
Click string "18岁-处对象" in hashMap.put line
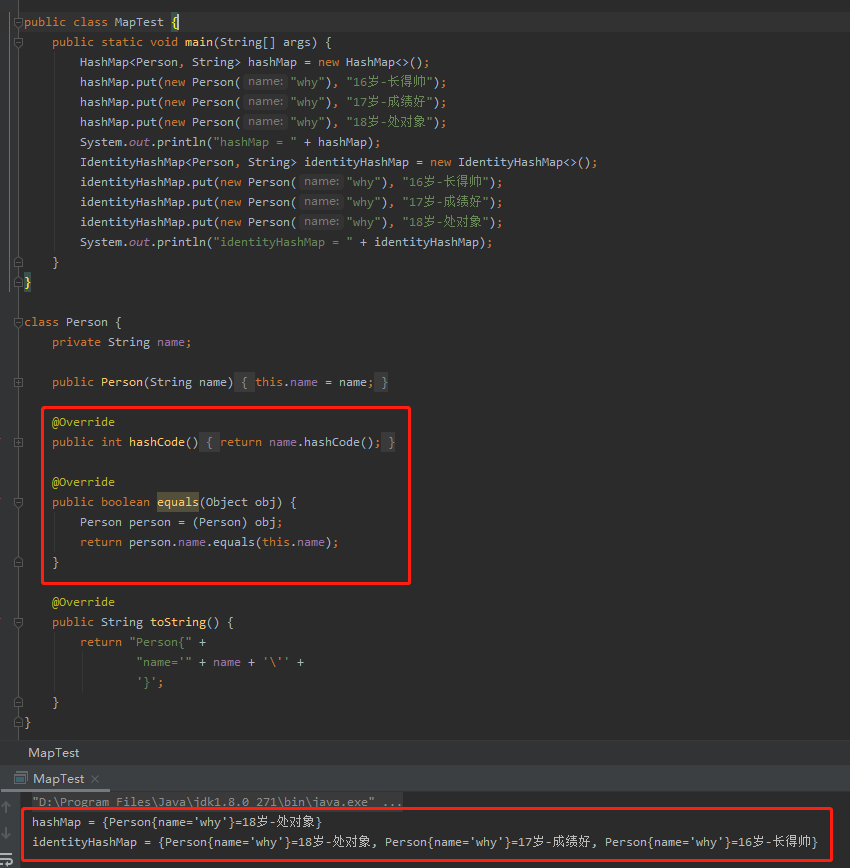point(389,122)
